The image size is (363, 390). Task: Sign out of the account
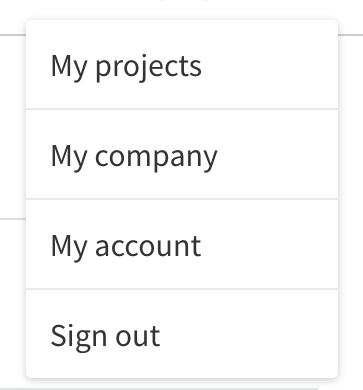tap(182, 334)
